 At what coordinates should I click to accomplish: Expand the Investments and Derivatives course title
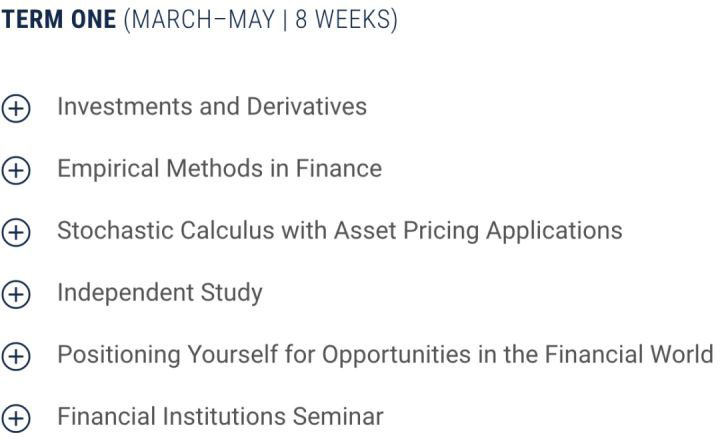[211, 107]
